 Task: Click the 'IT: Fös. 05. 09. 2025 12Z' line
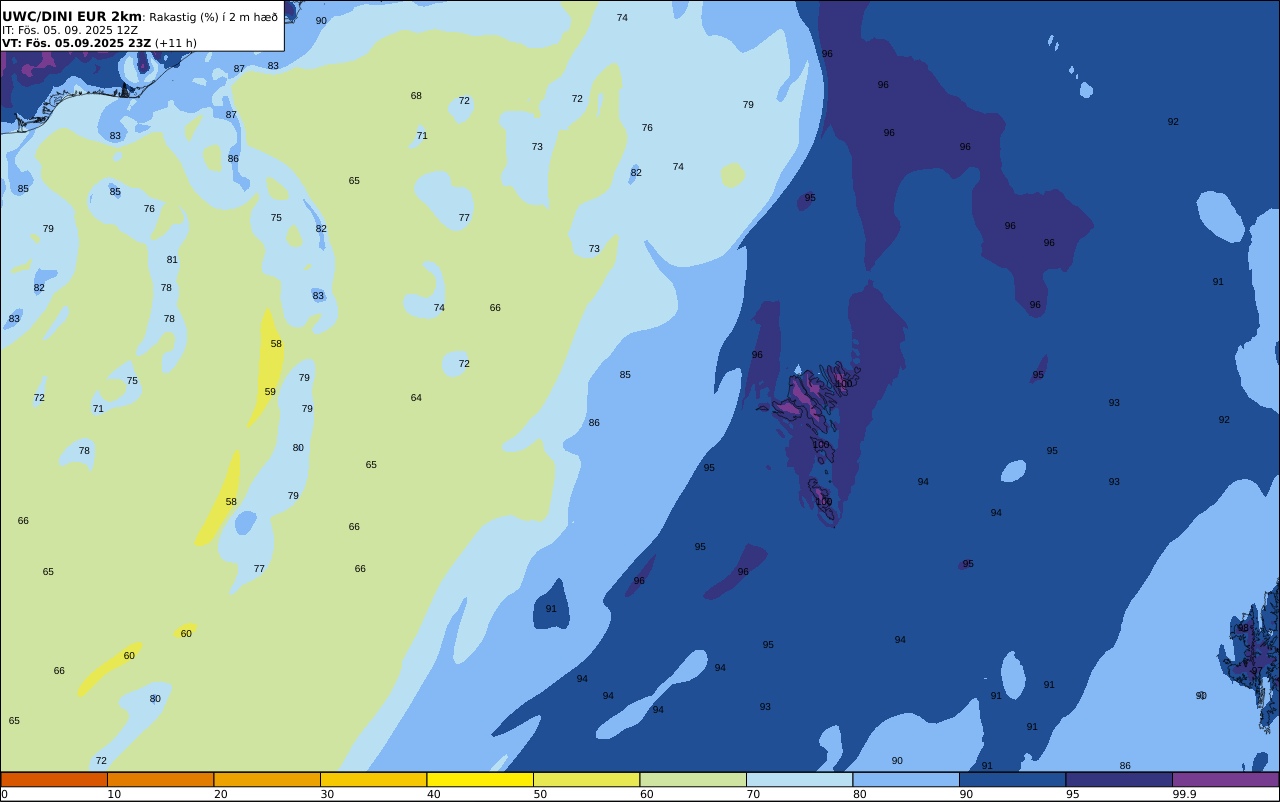click(x=70, y=30)
